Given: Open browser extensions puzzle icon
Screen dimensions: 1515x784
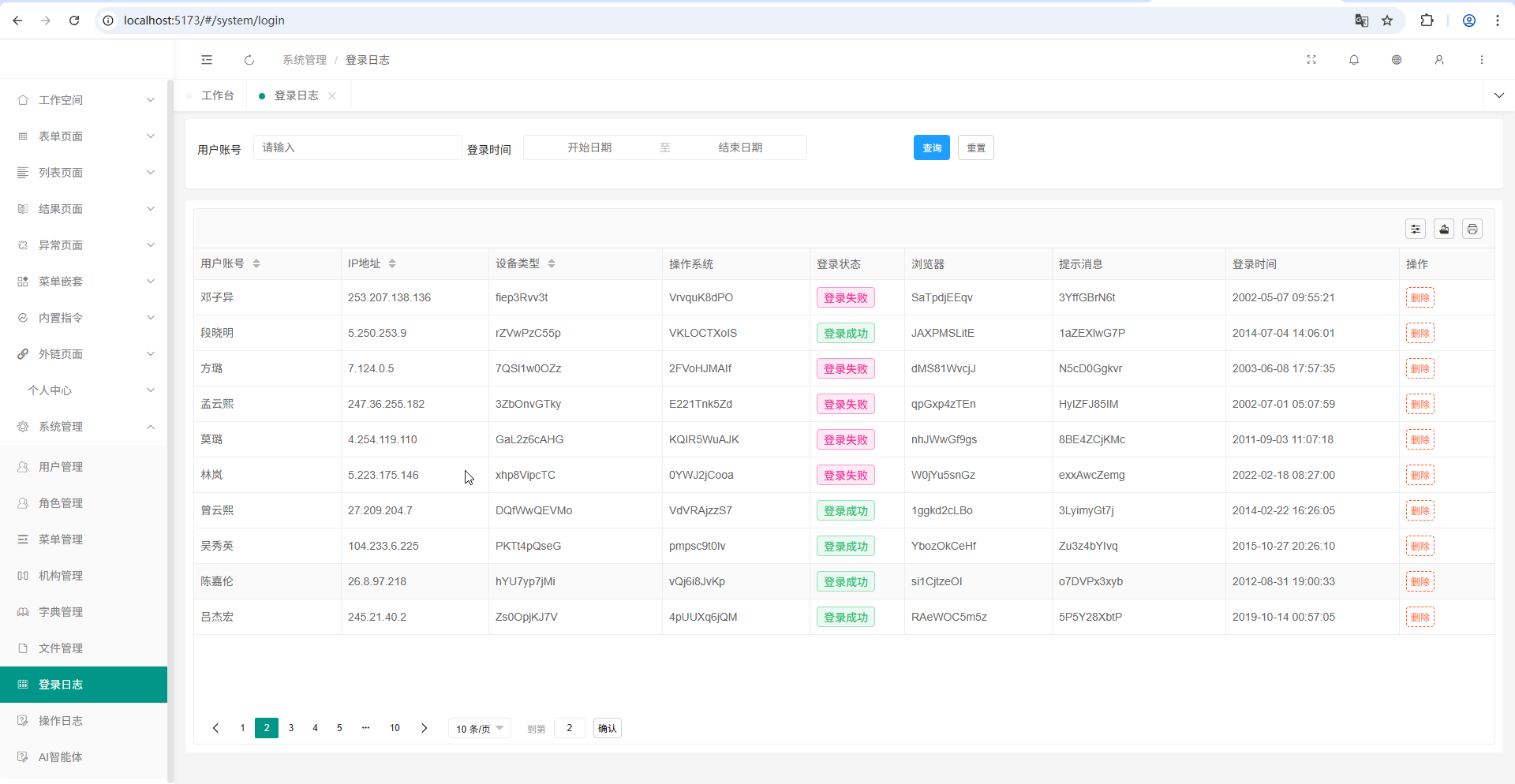Looking at the screenshot, I should tap(1427, 21).
